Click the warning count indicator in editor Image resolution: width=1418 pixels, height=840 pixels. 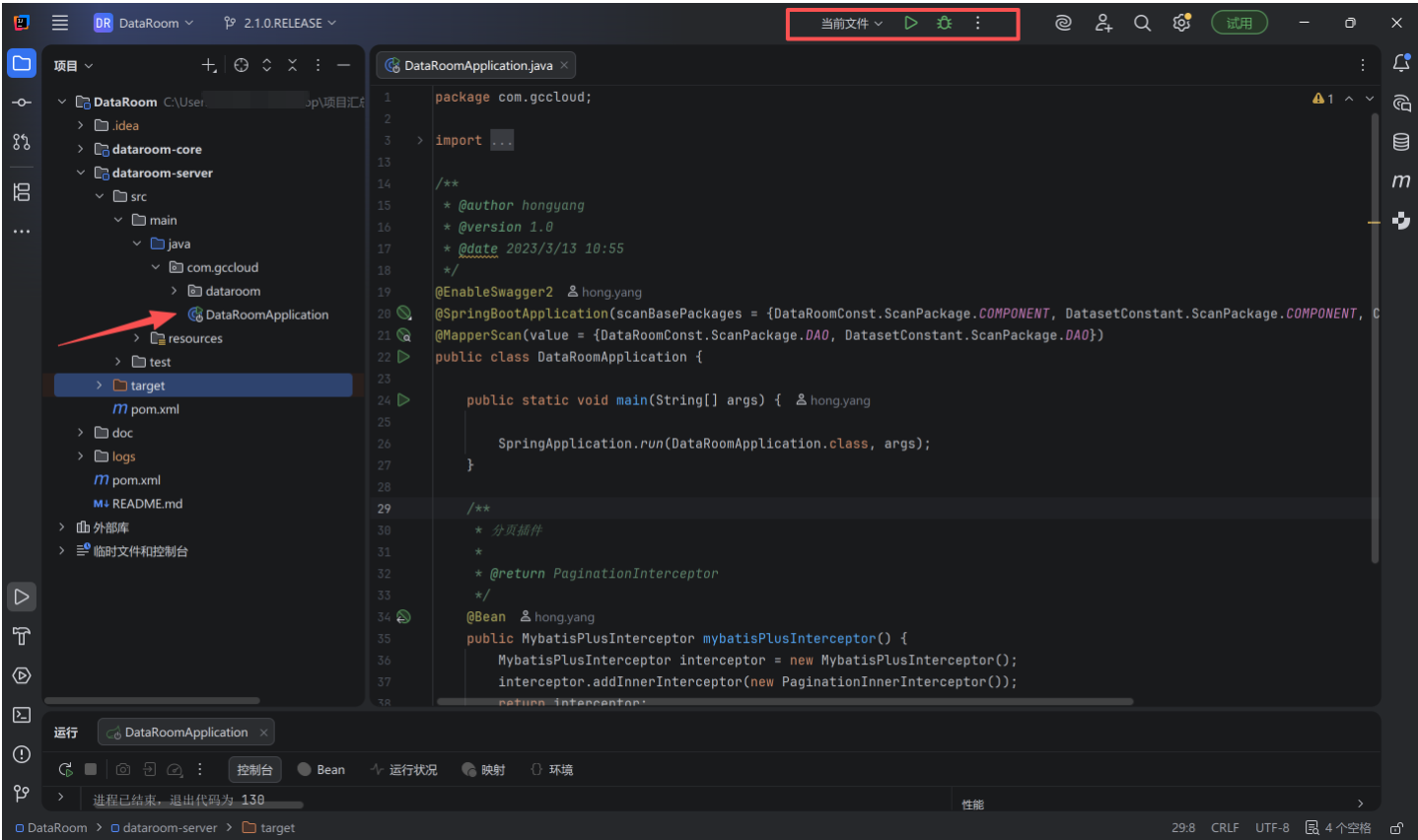coord(1323,99)
